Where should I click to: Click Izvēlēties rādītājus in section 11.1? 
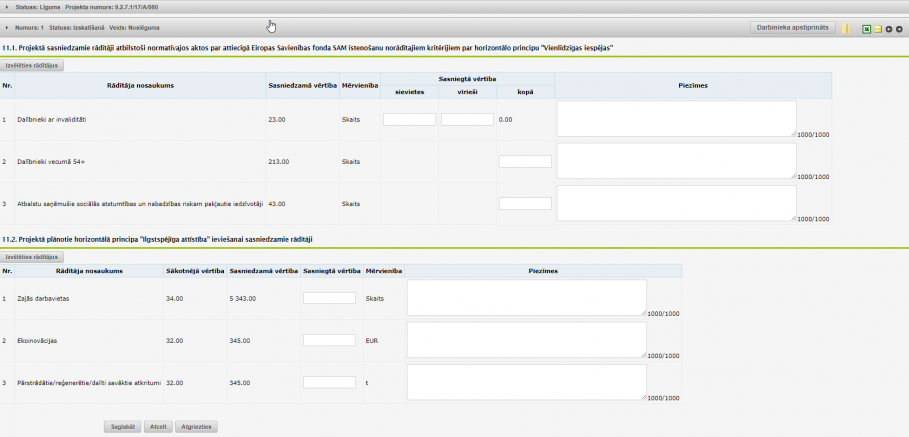[33, 65]
